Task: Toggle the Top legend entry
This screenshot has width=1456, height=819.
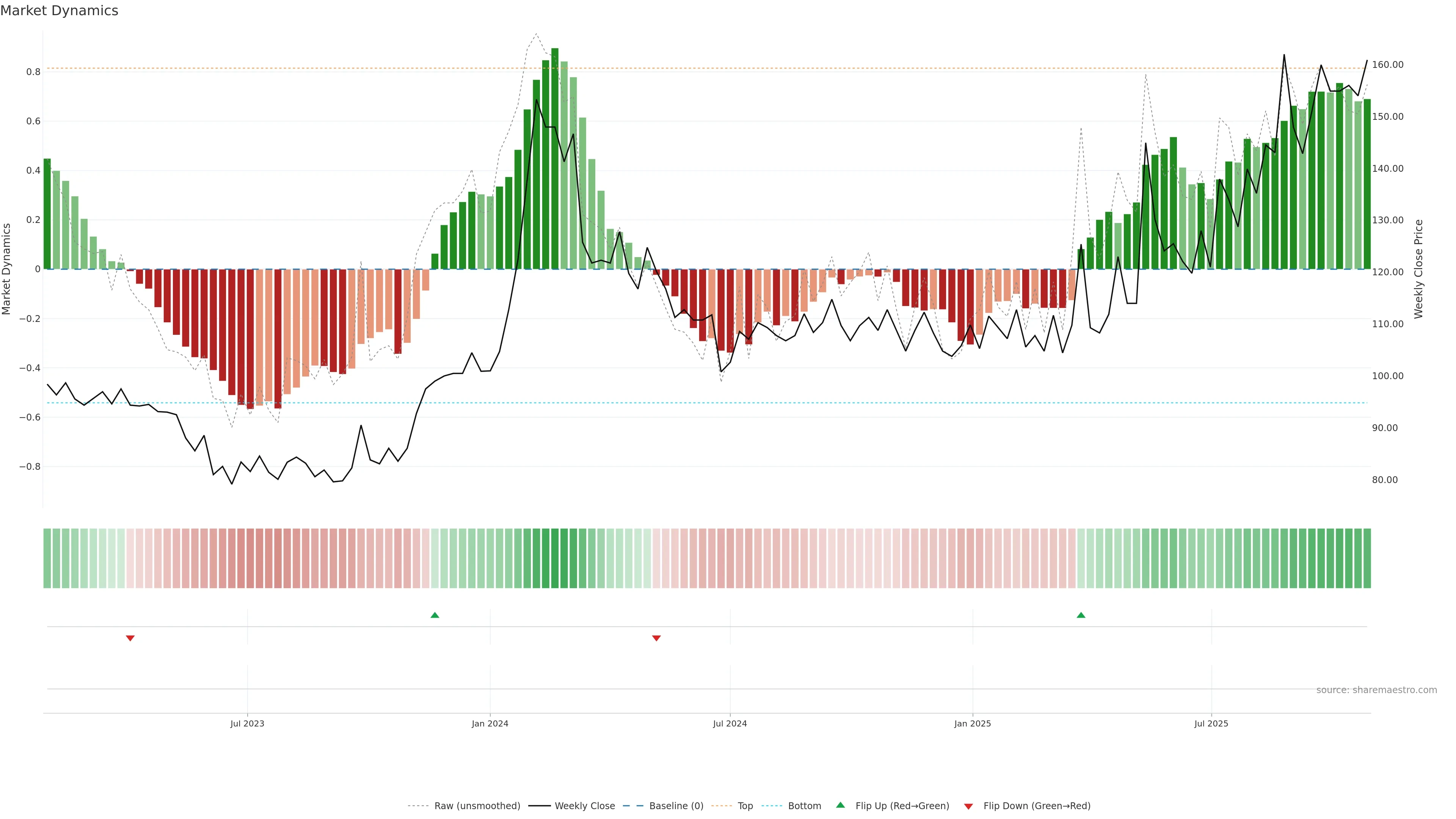Action: point(745,806)
